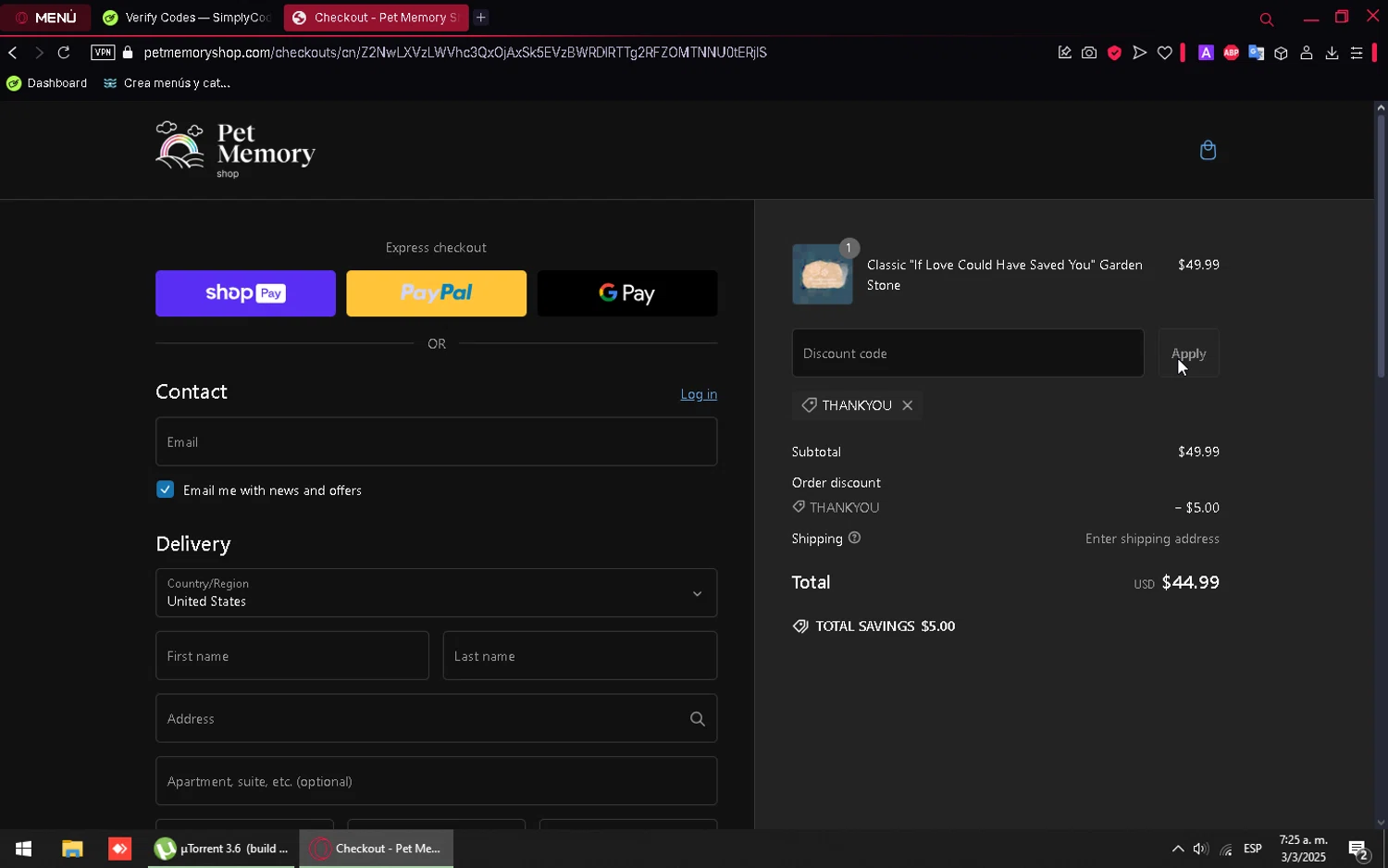Open the Dashboard bookmark

pyautogui.click(x=47, y=83)
